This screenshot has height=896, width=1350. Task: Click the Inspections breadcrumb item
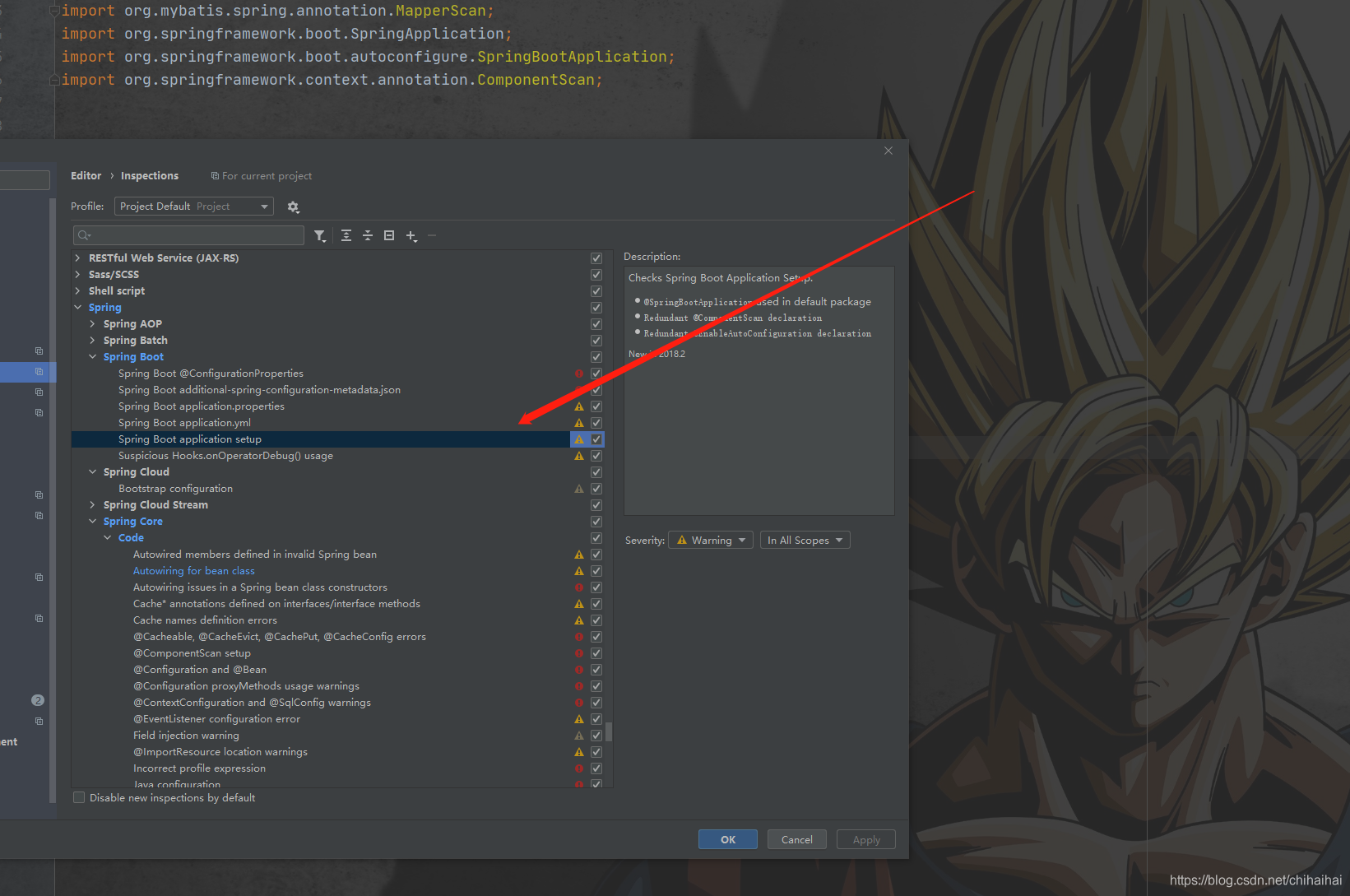[x=150, y=176]
